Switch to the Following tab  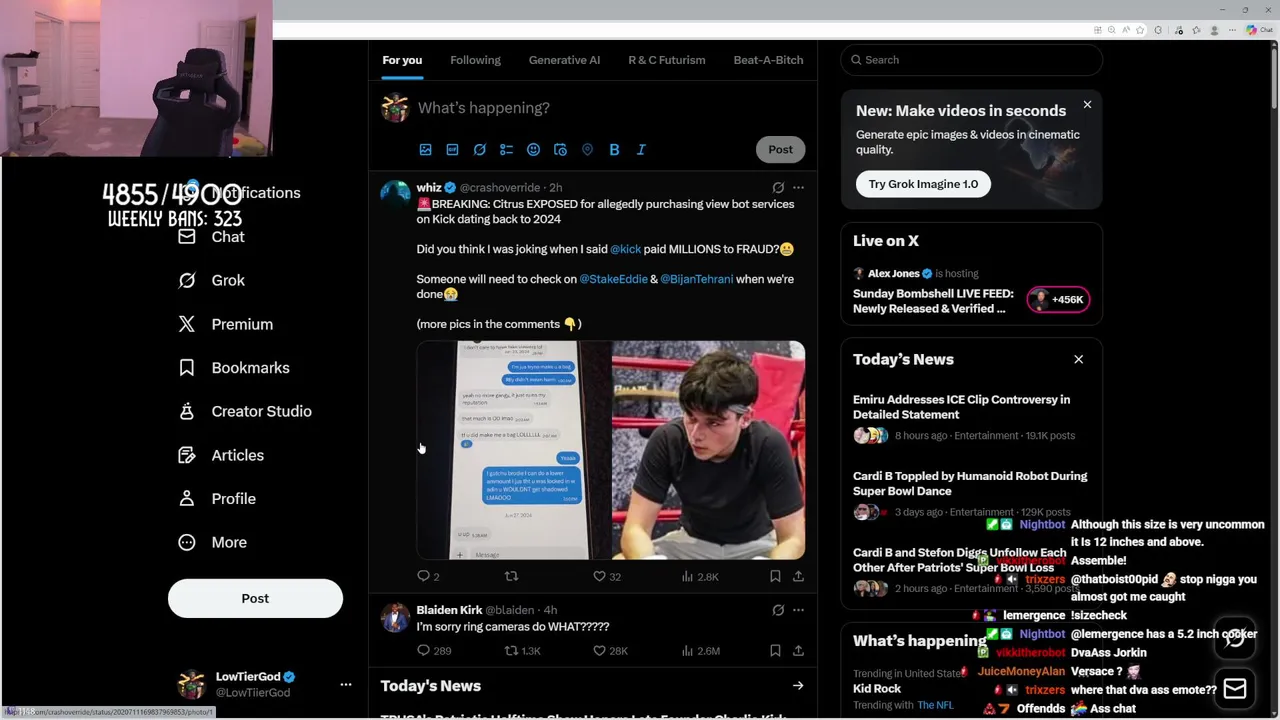click(475, 60)
